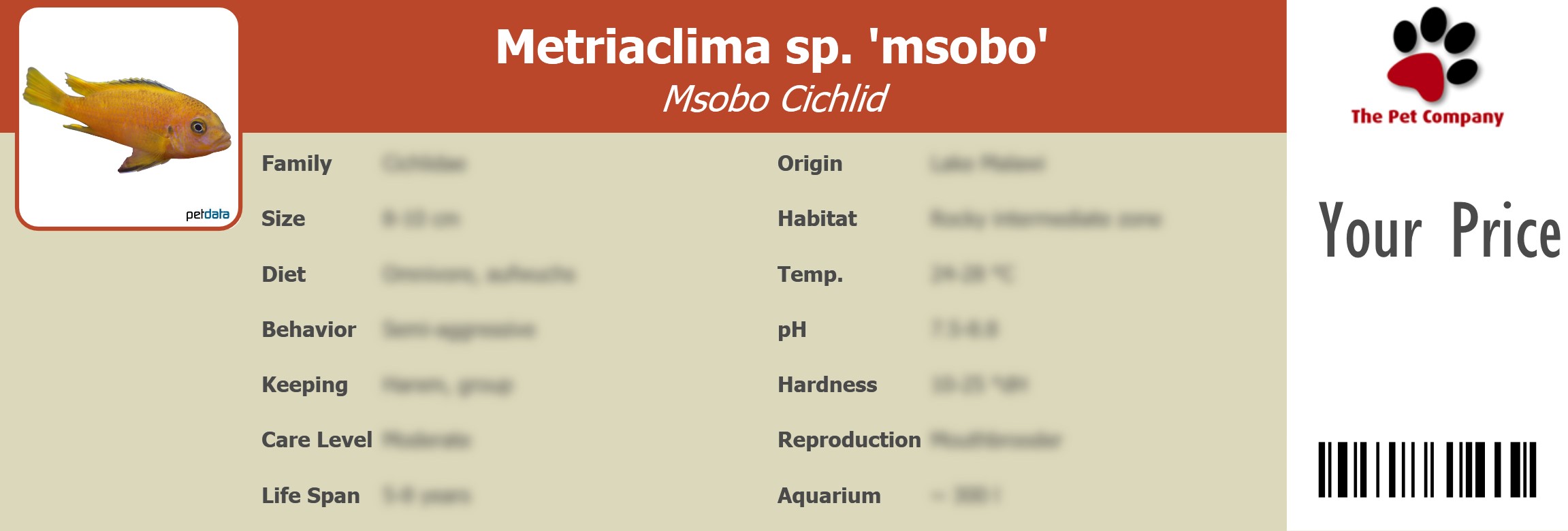The height and width of the screenshot is (531, 1568).
Task: Click the Habitat field label
Action: point(817,219)
